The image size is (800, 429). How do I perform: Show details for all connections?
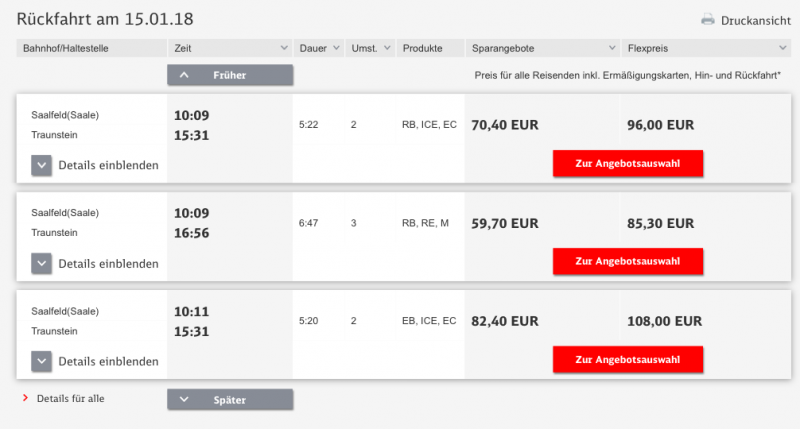70,398
